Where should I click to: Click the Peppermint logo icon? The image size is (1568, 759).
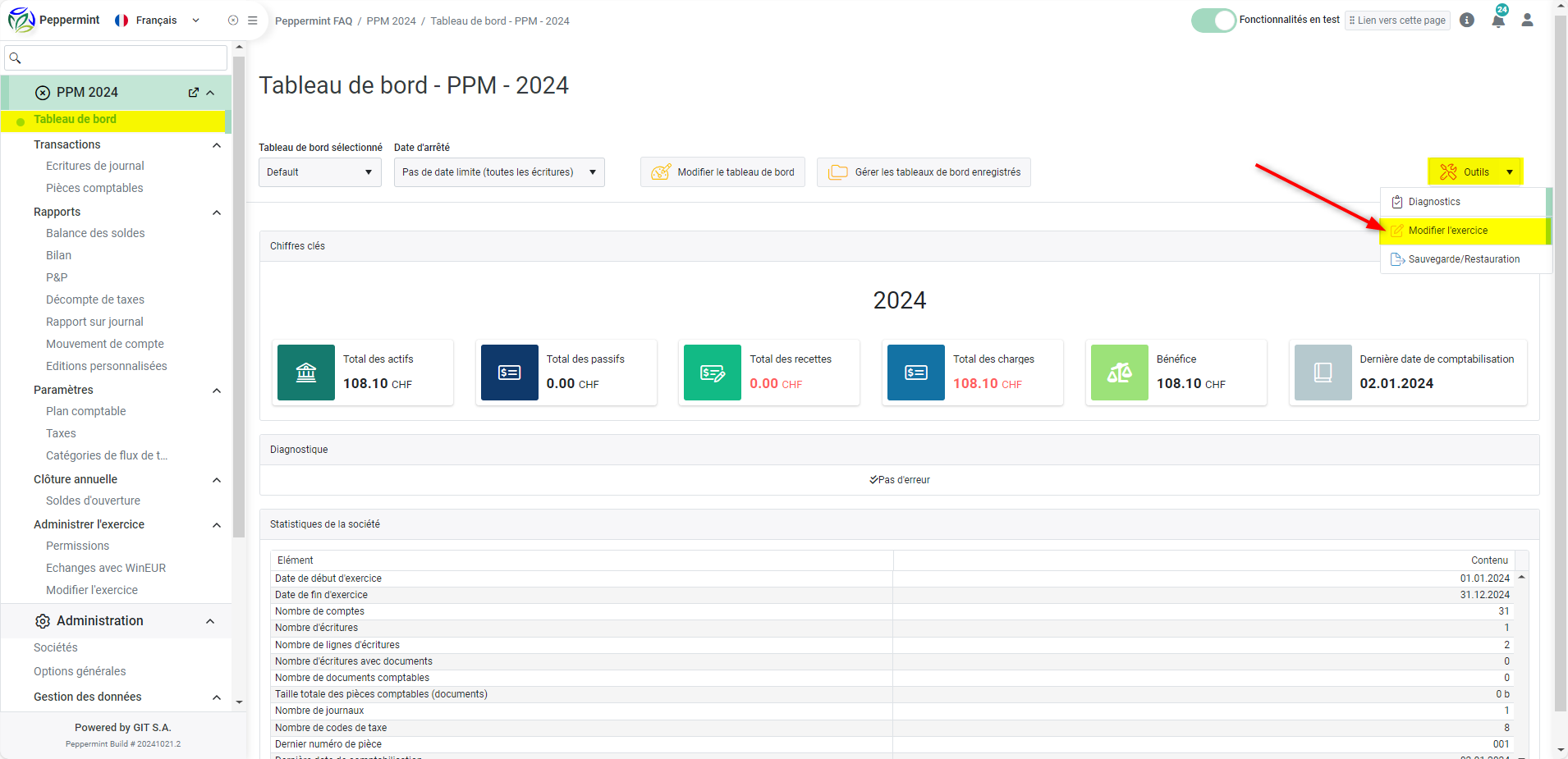21,20
